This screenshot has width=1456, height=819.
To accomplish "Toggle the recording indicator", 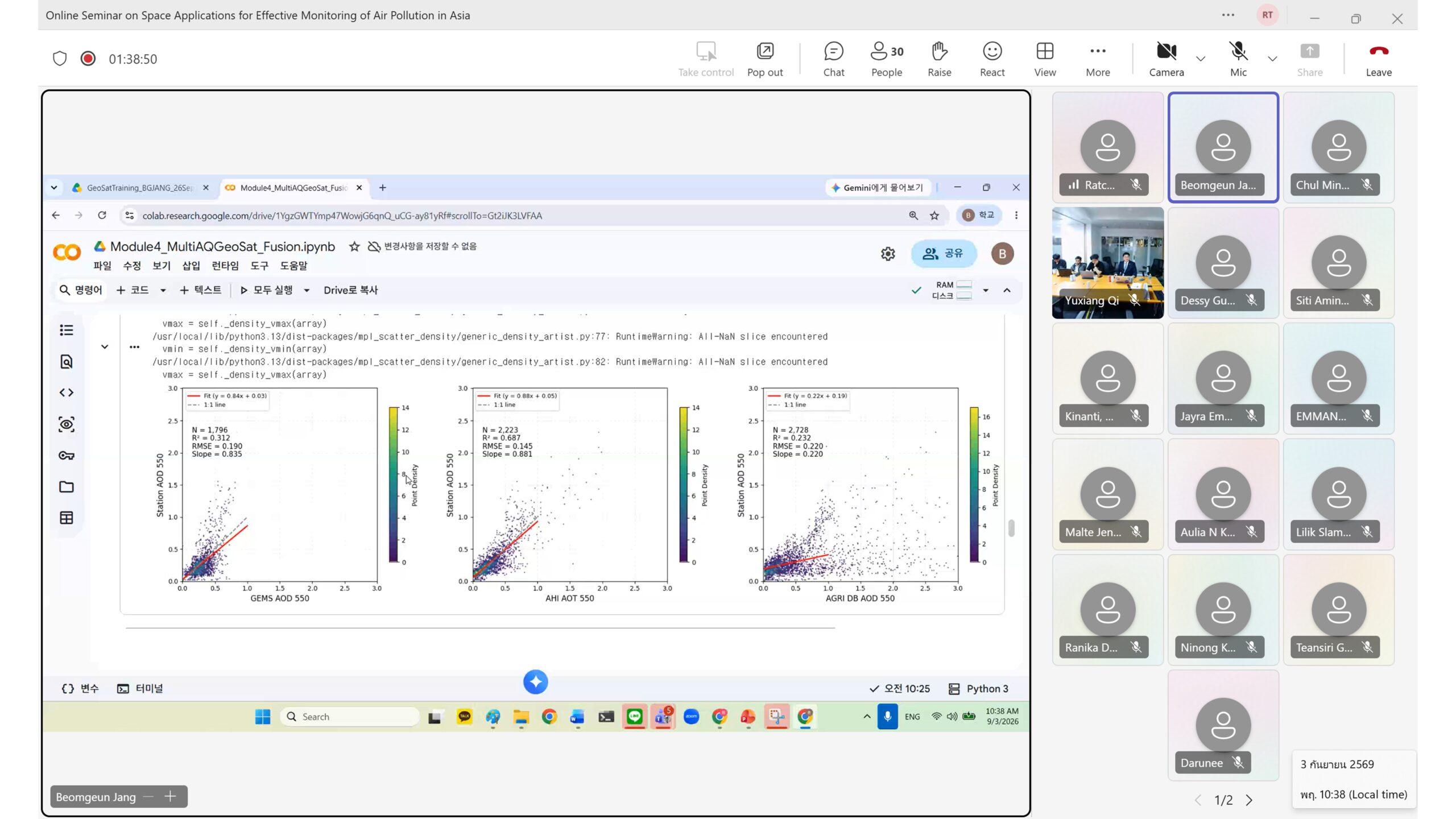I will (88, 59).
